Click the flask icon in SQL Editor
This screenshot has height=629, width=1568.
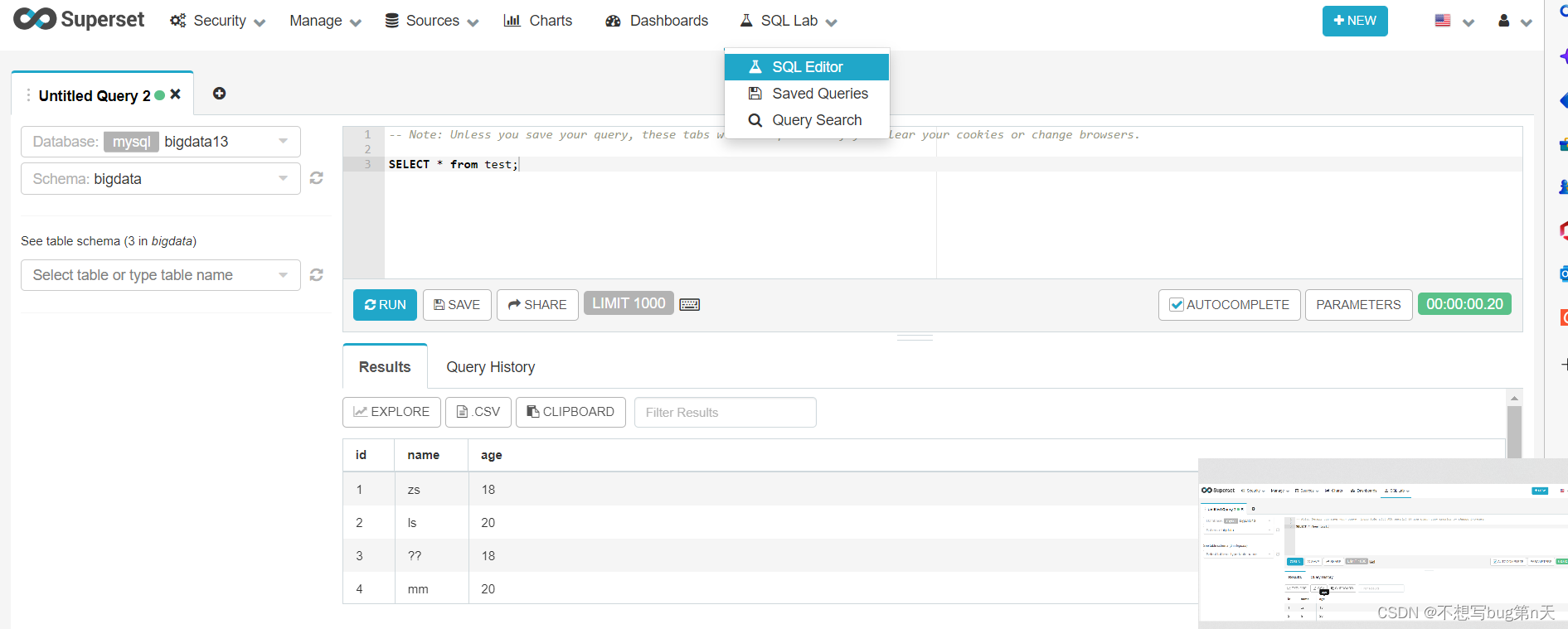tap(755, 67)
